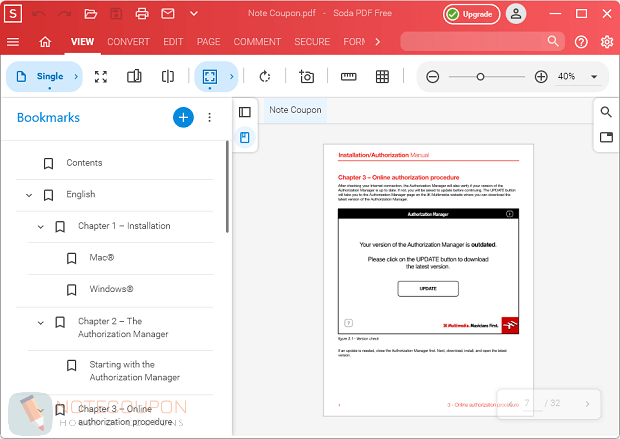Click the bookmarks panel scrollbar
This screenshot has width=620, height=439.
click(227, 187)
